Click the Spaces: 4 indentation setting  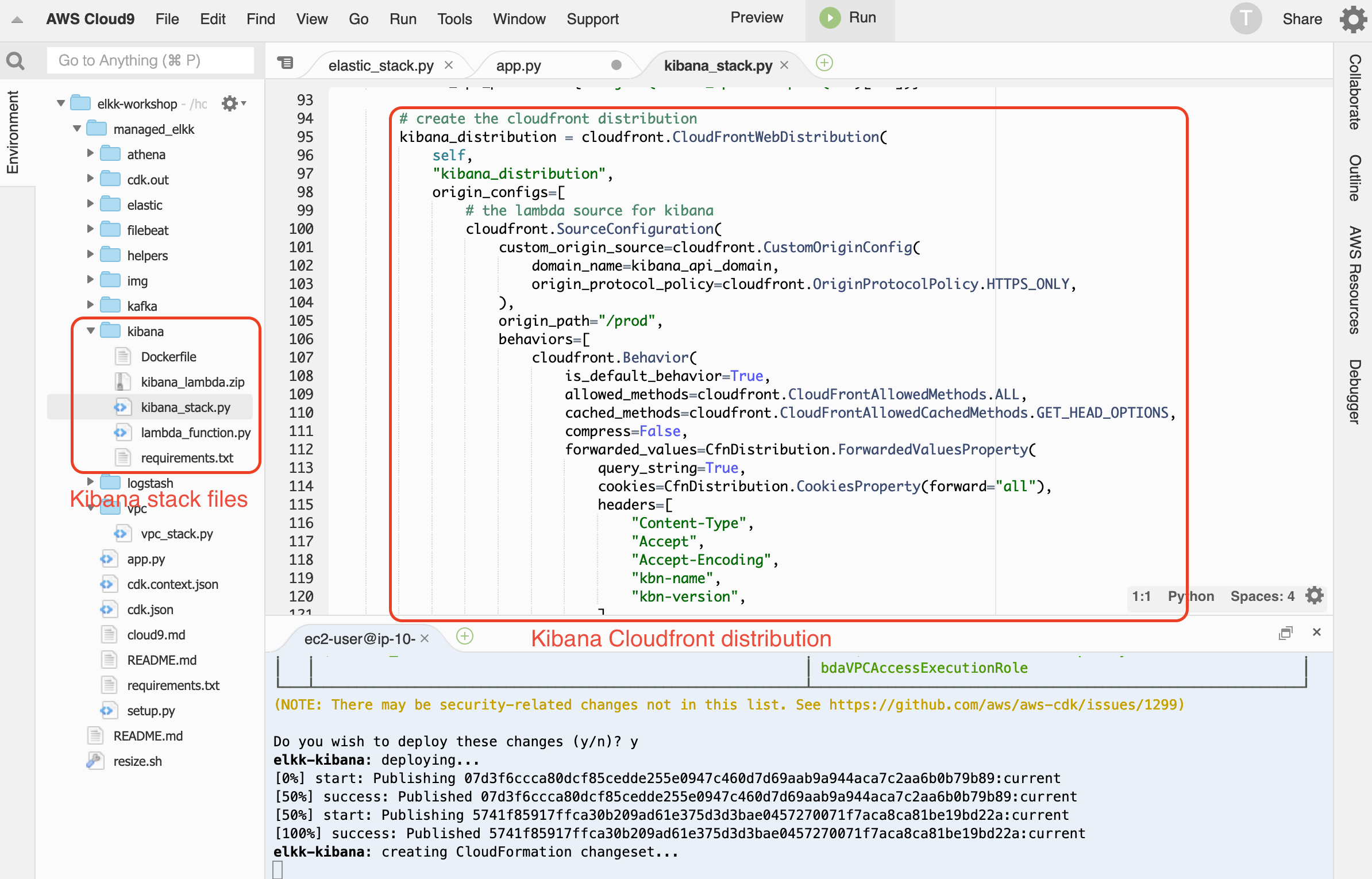tap(1262, 596)
